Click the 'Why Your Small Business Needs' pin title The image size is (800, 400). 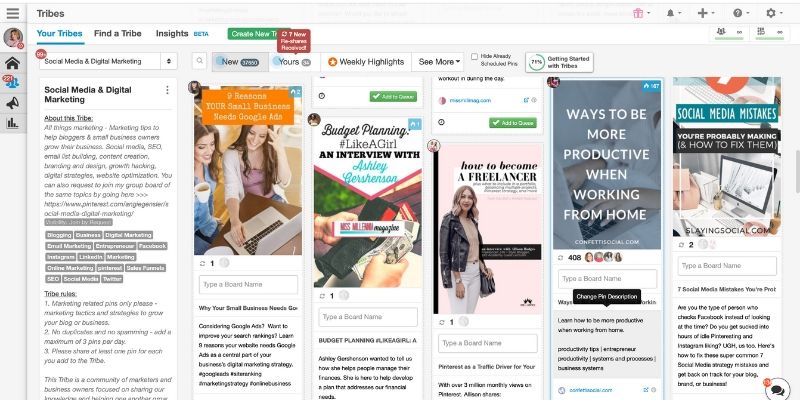coord(248,309)
